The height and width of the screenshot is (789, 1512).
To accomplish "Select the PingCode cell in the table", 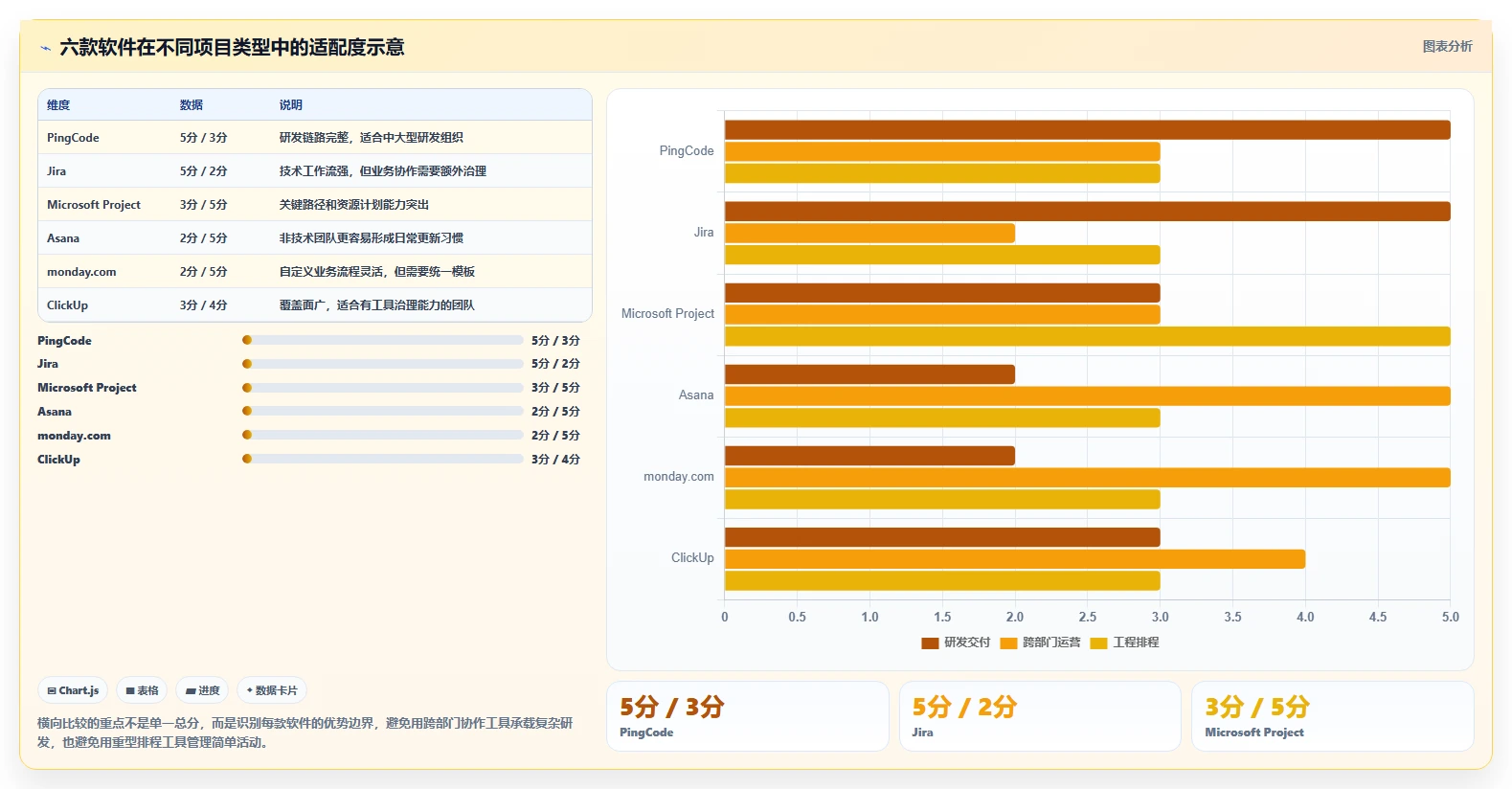I will coord(73,138).
